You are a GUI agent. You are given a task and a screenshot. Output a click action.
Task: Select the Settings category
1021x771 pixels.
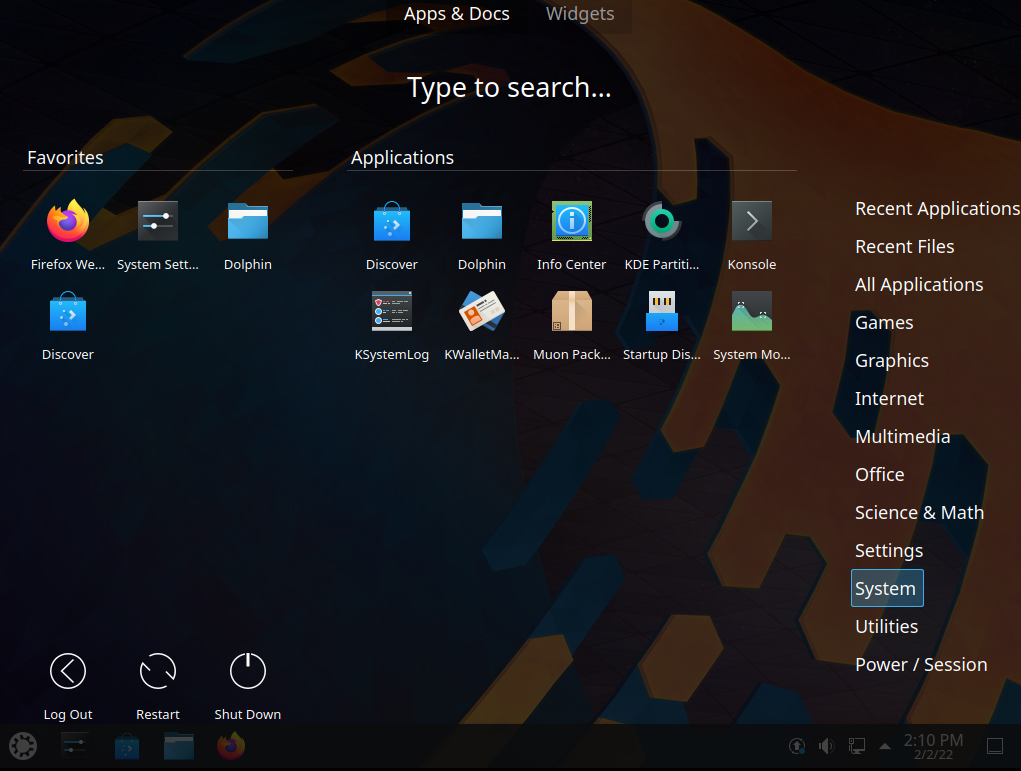pyautogui.click(x=889, y=551)
